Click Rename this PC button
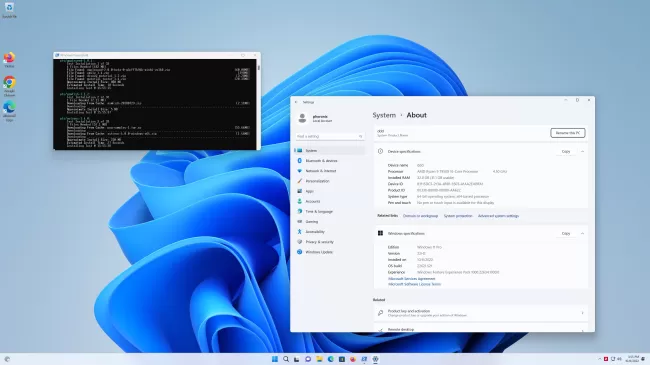Screen dimensions: 650x365 (568, 133)
